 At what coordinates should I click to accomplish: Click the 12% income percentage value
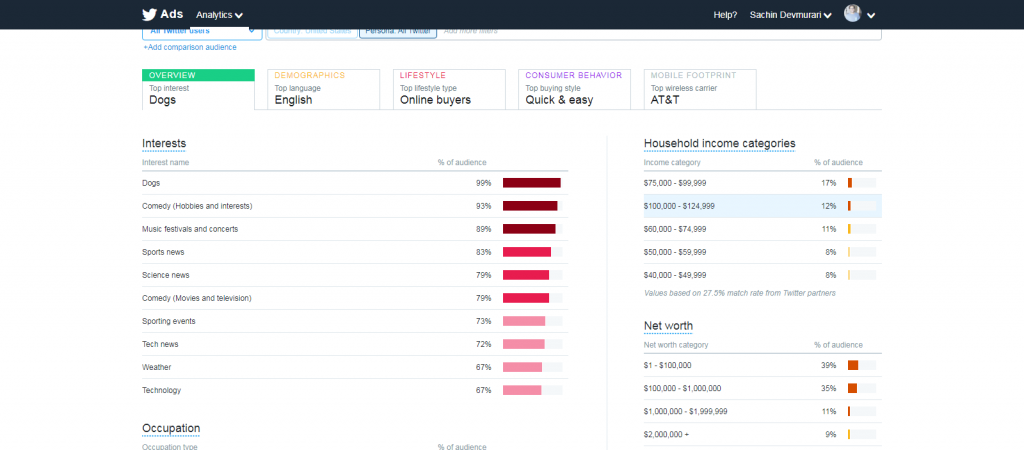(829, 206)
